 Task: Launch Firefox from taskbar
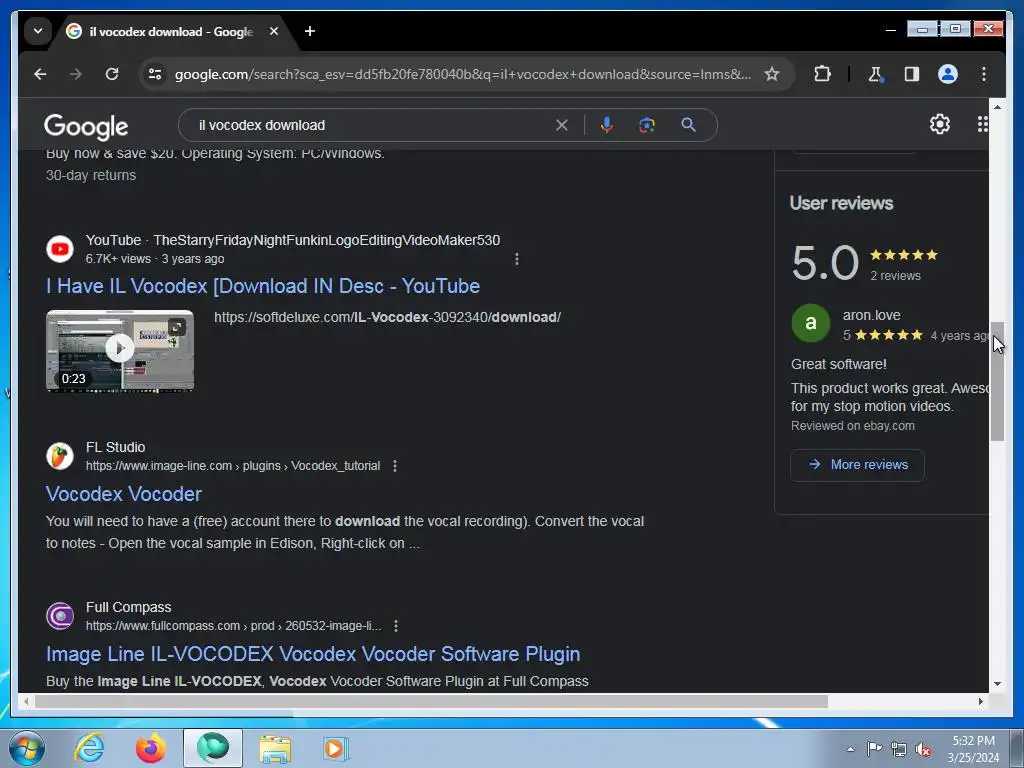150,748
